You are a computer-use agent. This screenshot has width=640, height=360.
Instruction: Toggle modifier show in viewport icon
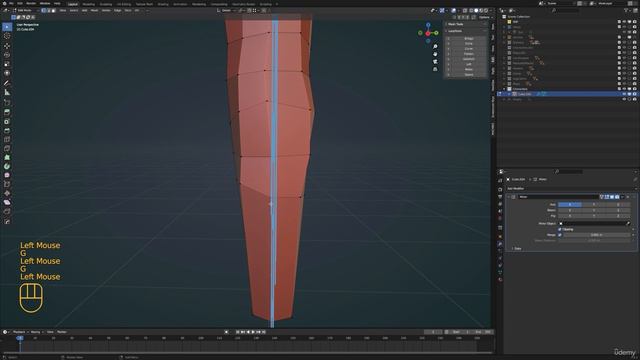pyautogui.click(x=612, y=197)
